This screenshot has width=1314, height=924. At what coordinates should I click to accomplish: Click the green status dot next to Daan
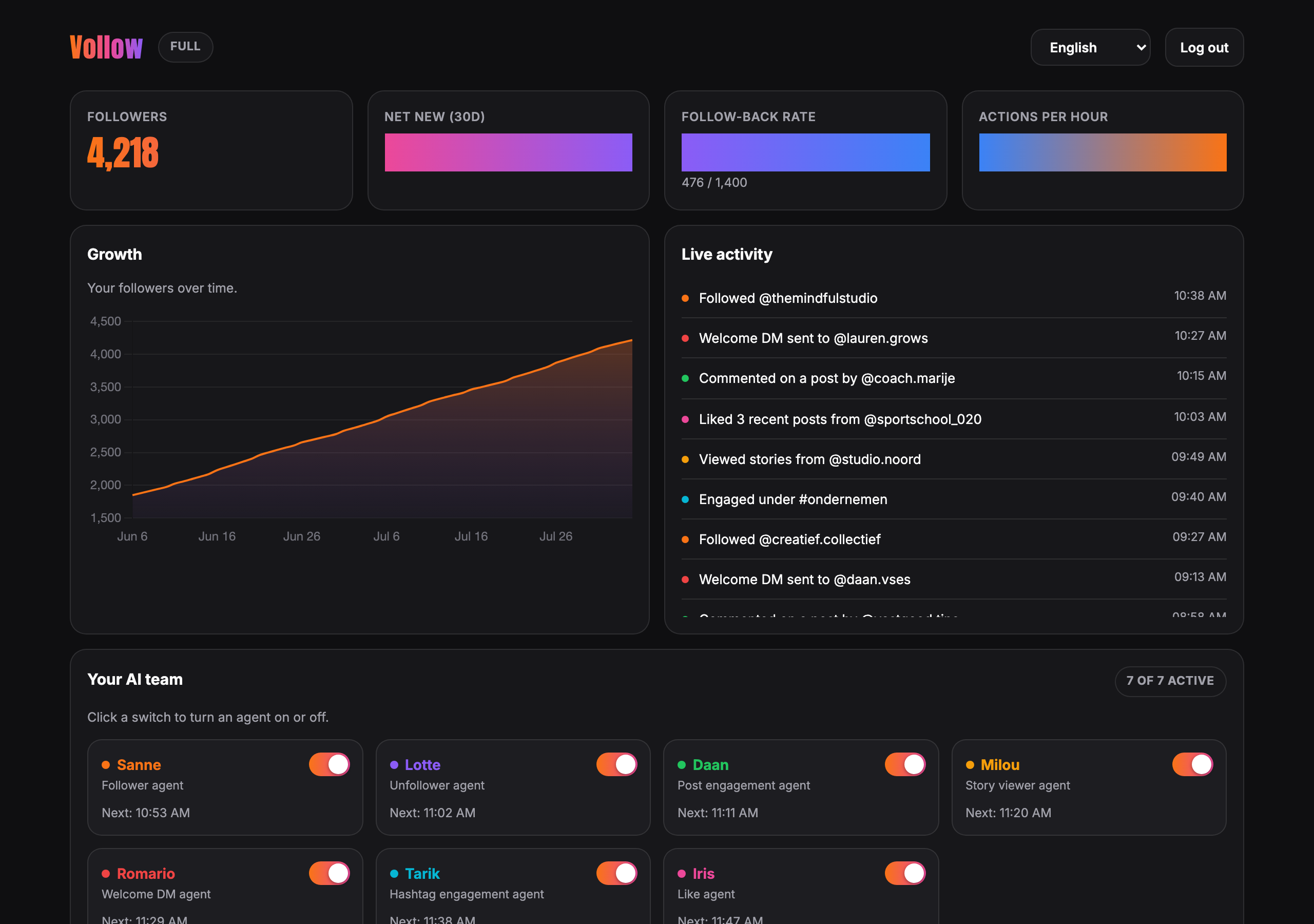click(682, 765)
